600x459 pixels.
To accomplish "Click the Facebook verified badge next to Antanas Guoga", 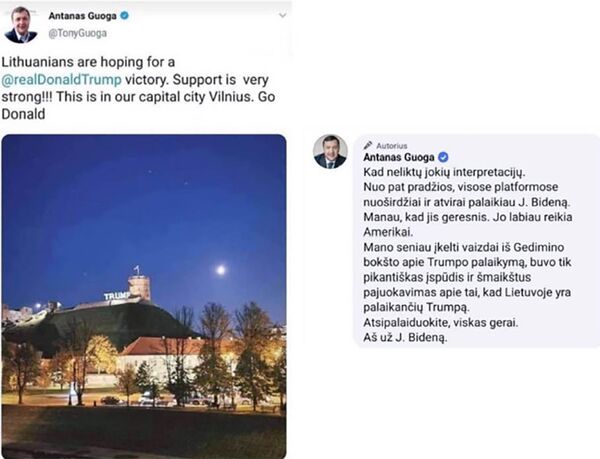I will tap(443, 157).
